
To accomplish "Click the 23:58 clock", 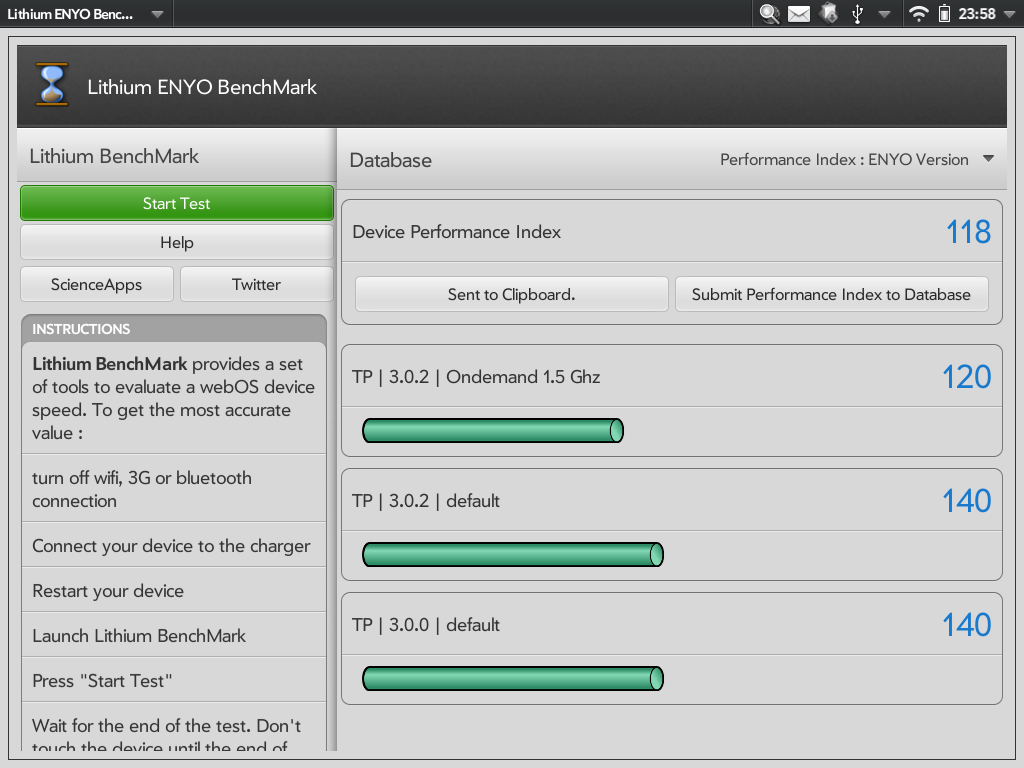I will click(976, 14).
